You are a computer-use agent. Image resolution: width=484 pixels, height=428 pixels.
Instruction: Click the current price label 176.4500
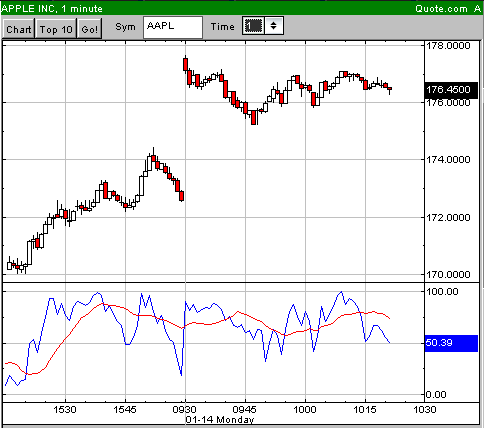[452, 90]
